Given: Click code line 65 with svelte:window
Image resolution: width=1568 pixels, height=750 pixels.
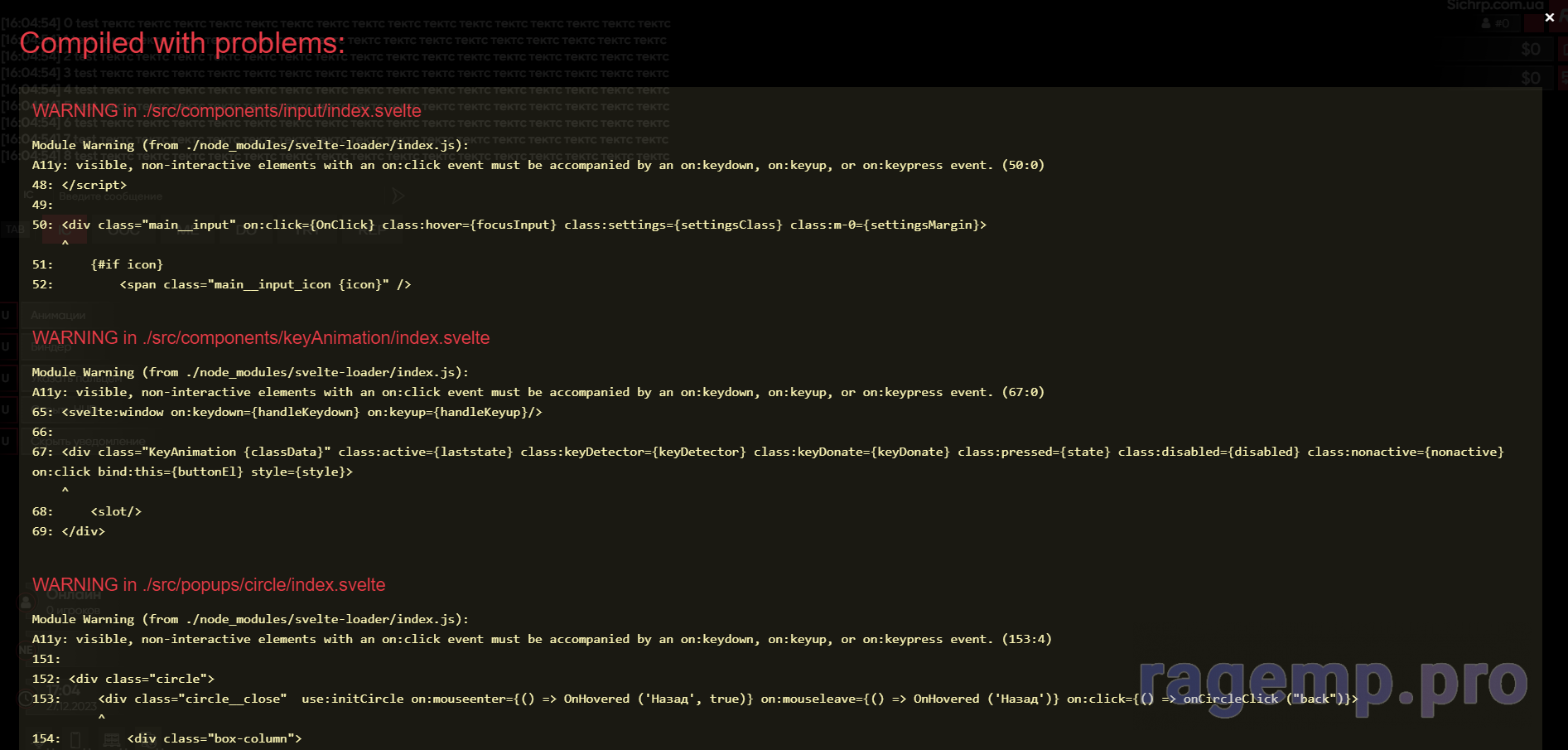Looking at the screenshot, I should [x=287, y=412].
